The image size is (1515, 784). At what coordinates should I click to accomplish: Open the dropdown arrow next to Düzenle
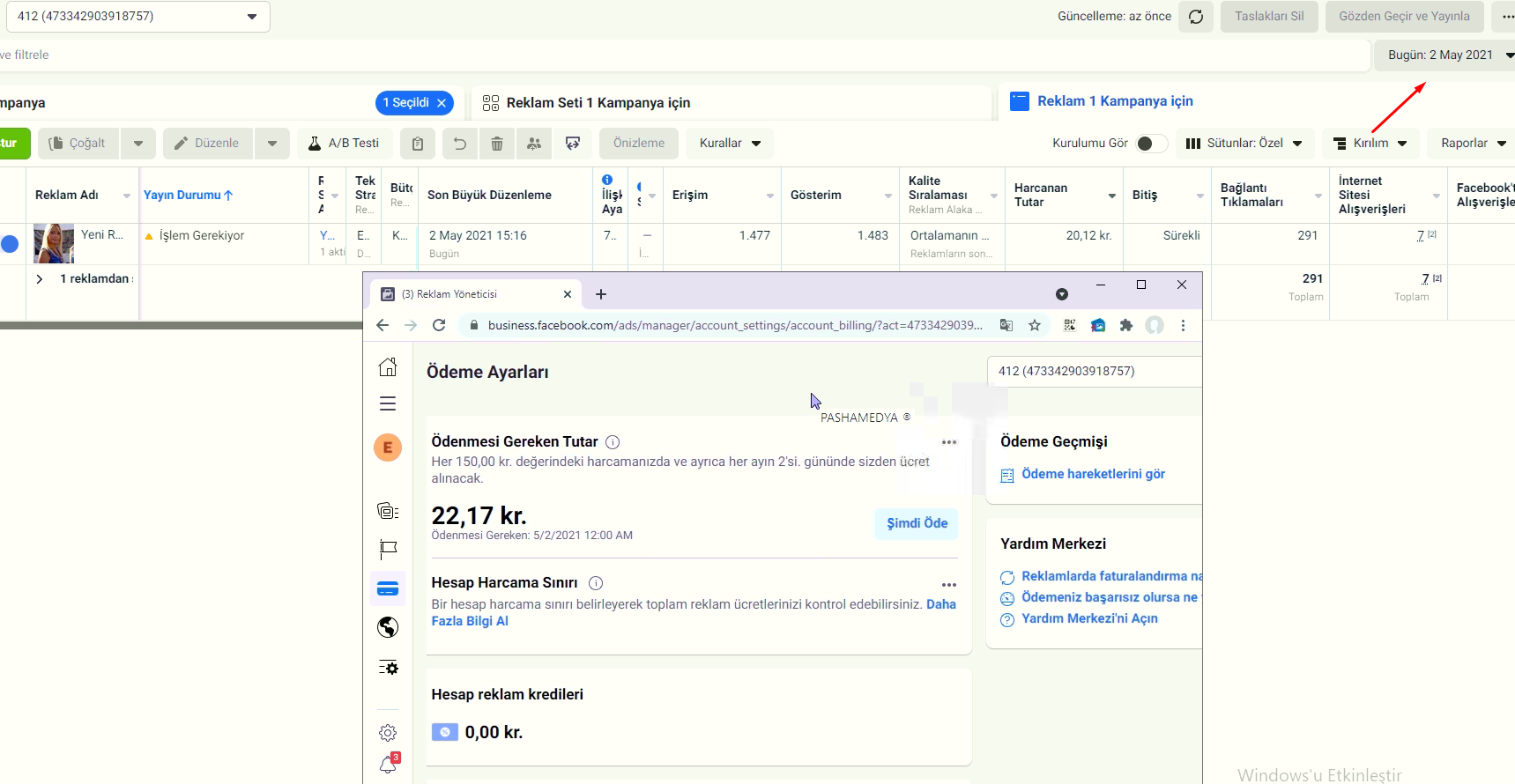(x=272, y=144)
